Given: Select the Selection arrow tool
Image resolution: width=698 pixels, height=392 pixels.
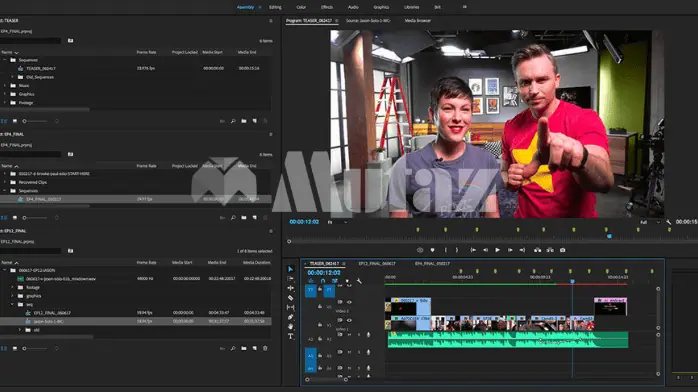Looking at the screenshot, I should 291,269.
